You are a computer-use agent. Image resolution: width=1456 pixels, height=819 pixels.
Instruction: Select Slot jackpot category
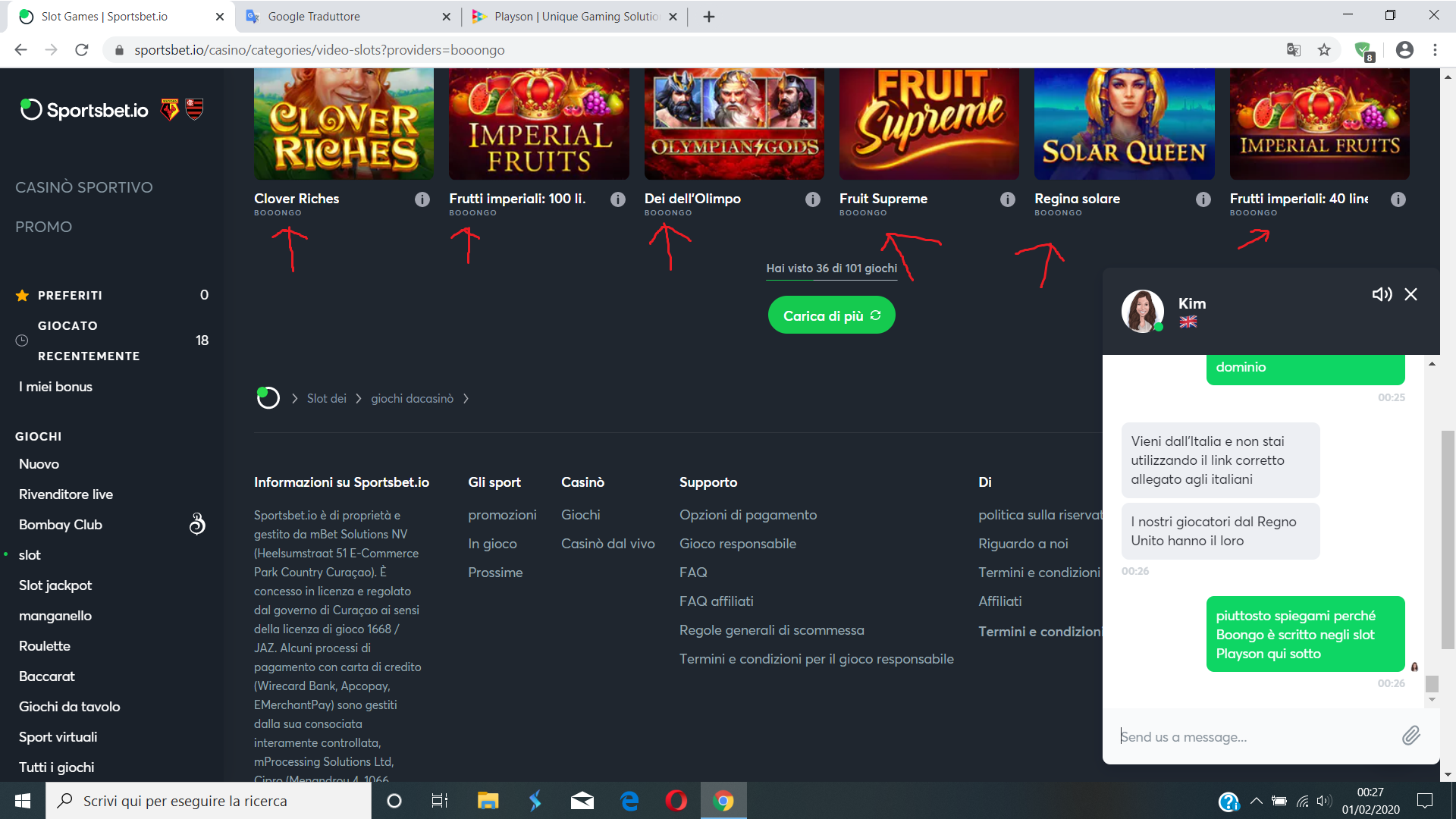coord(55,585)
